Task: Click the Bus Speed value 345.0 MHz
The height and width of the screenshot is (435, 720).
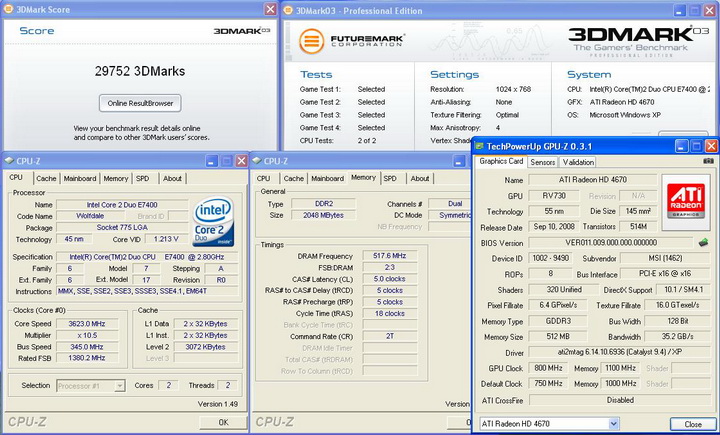Action: tap(87, 347)
